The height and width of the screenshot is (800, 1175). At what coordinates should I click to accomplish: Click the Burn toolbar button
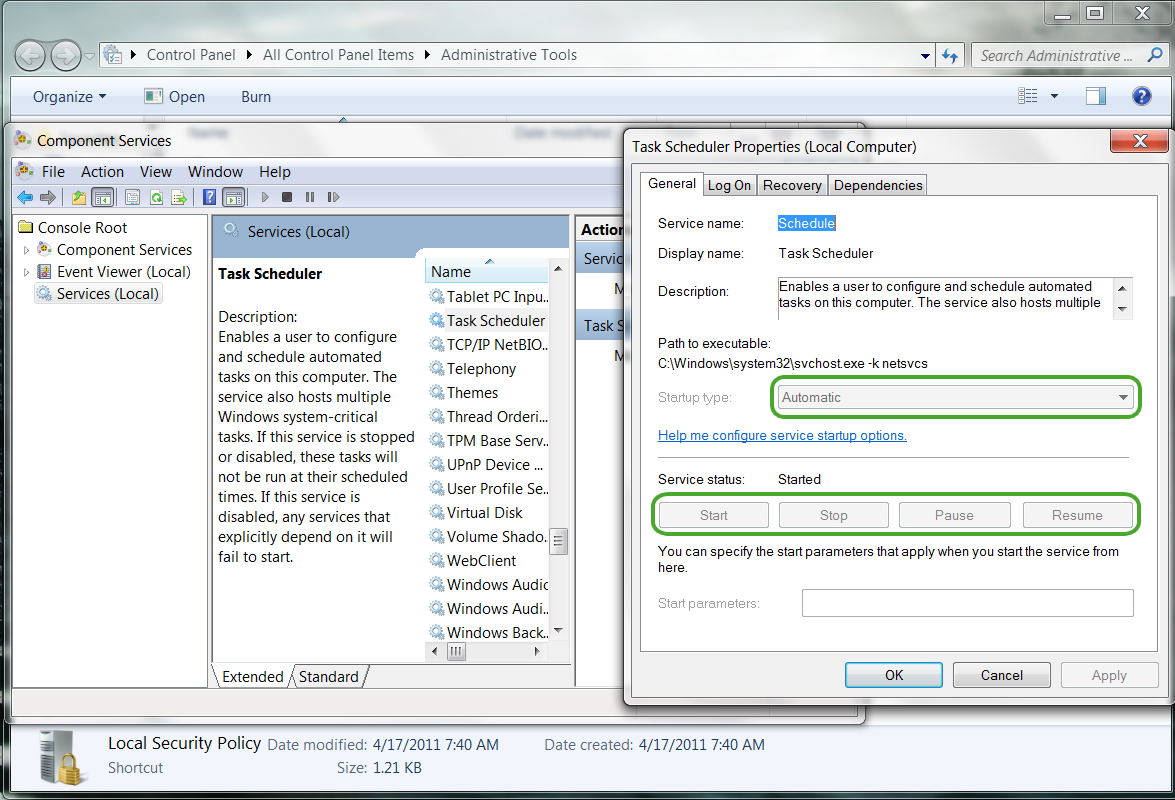[x=256, y=97]
